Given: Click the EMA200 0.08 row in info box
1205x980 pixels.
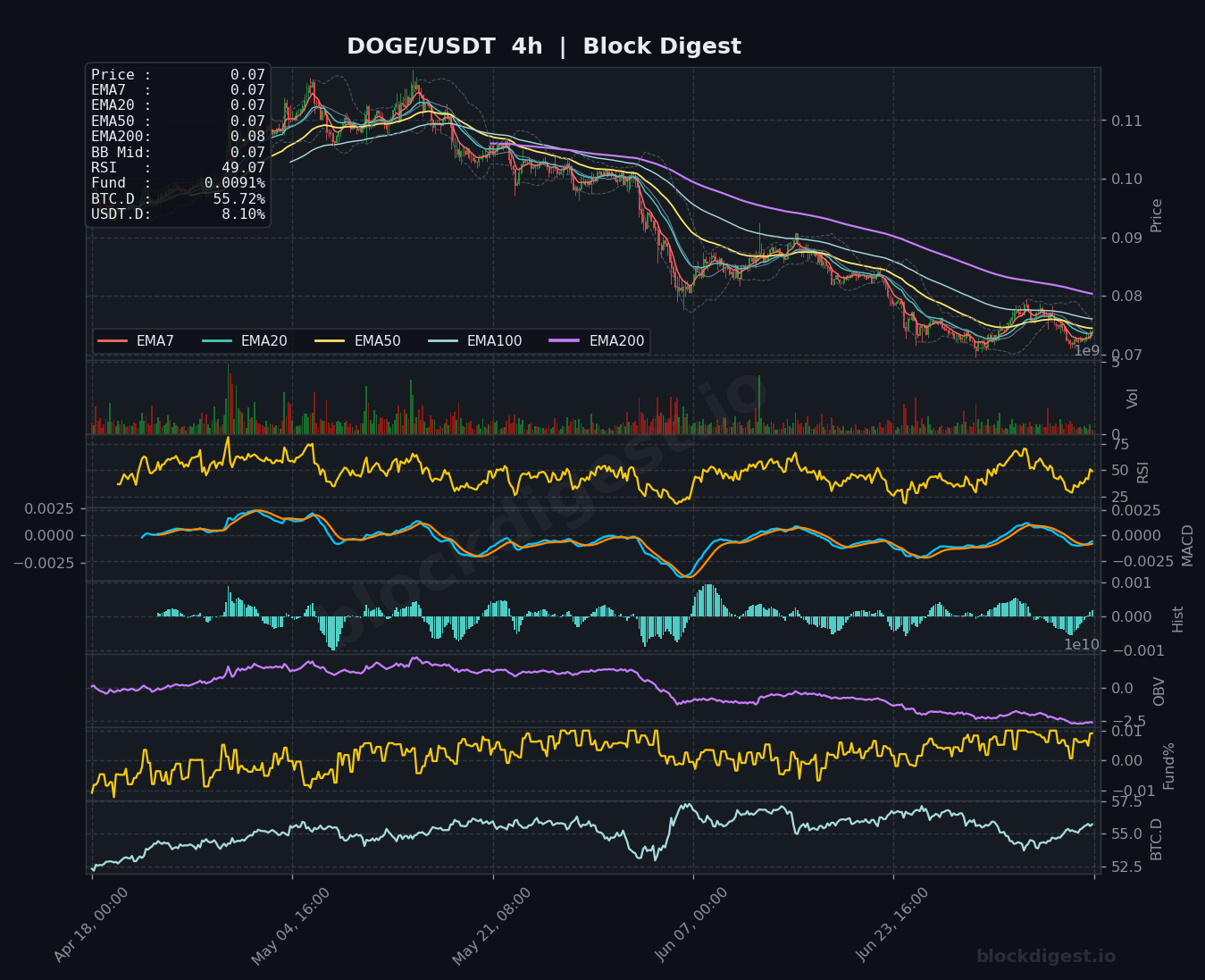Looking at the screenshot, I should 178,137.
